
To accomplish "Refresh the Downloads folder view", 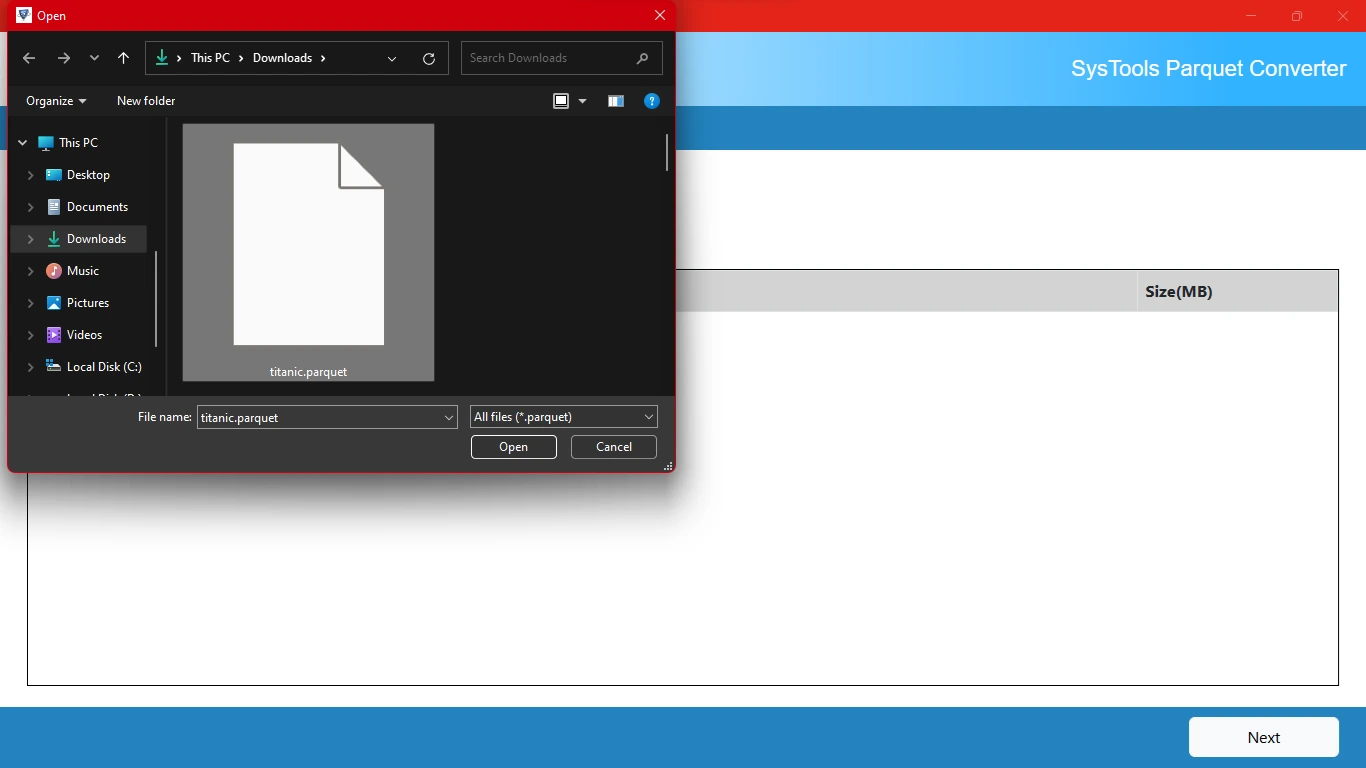I will click(429, 58).
